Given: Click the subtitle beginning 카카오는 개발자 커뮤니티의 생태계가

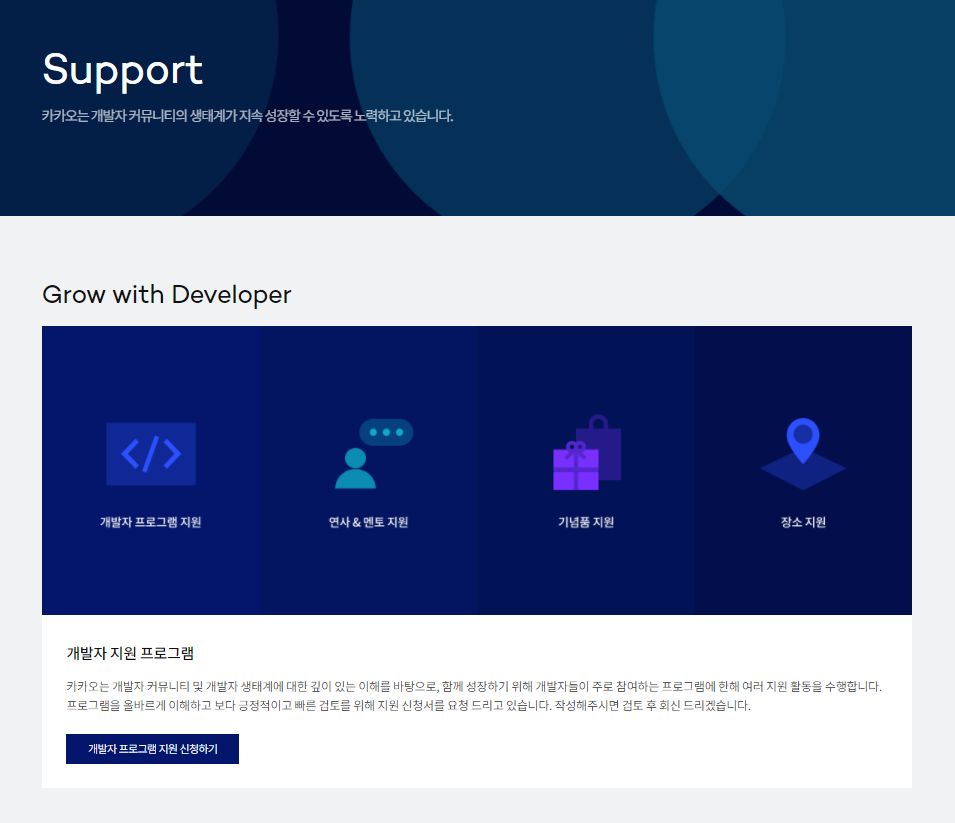Looking at the screenshot, I should click(247, 116).
